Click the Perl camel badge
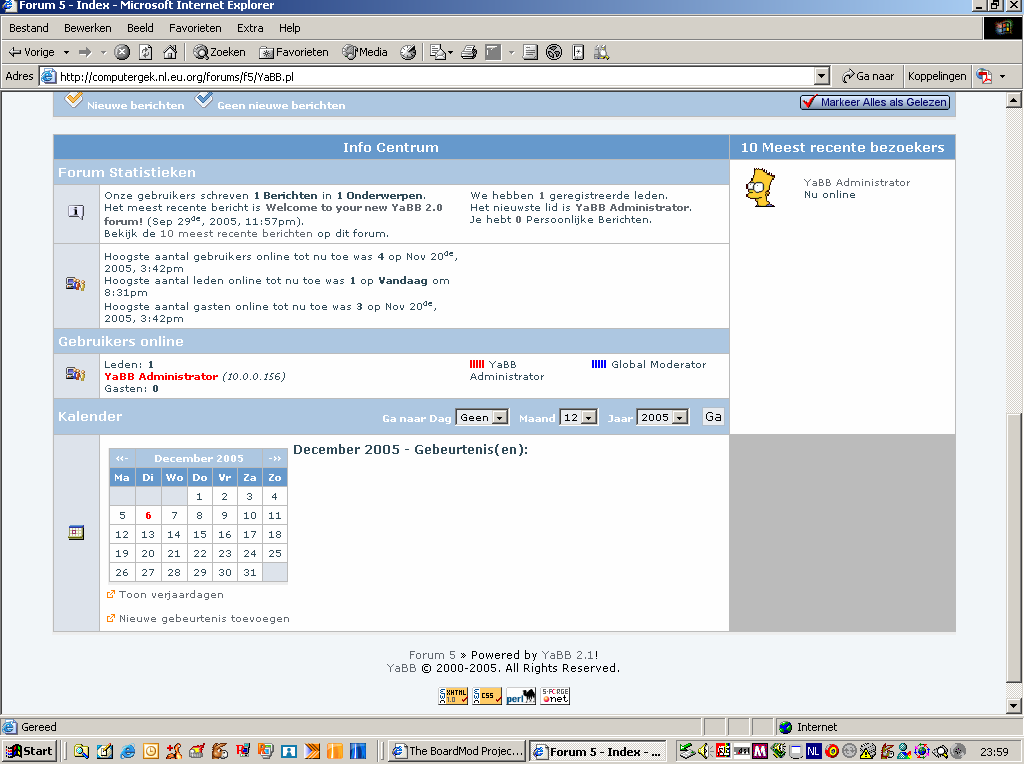This screenshot has height=768, width=1024. (521, 697)
